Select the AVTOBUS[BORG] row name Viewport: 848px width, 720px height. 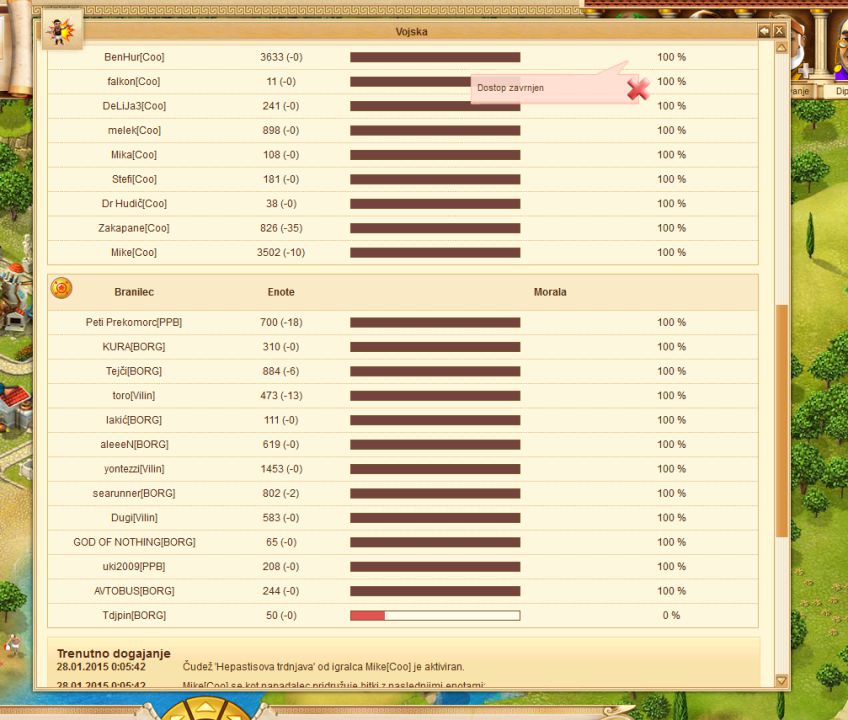coord(134,591)
